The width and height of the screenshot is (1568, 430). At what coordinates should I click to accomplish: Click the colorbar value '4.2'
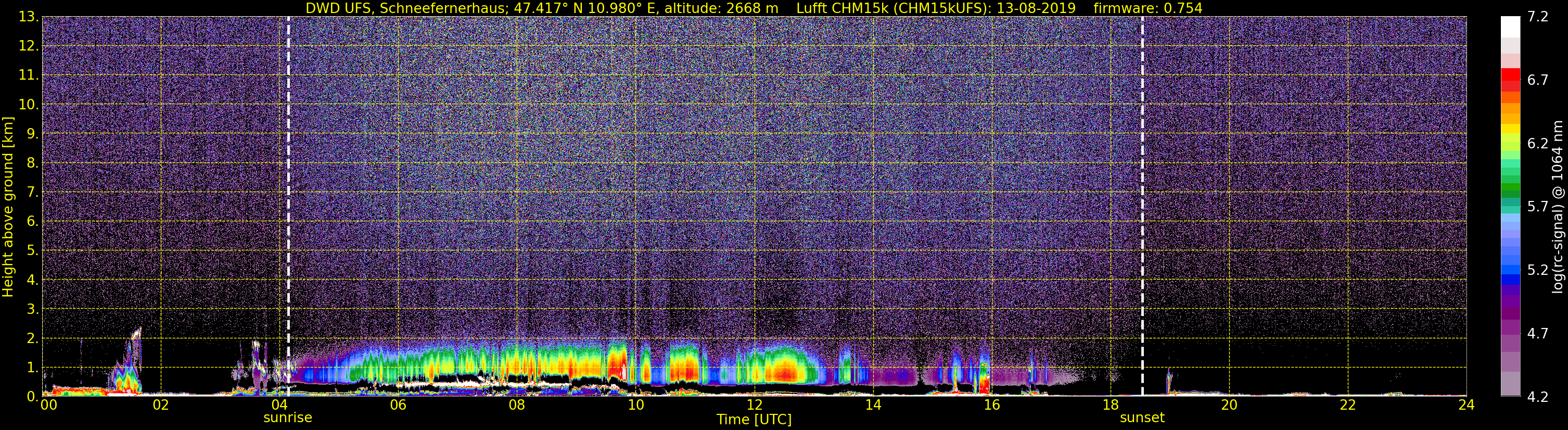(x=1538, y=397)
